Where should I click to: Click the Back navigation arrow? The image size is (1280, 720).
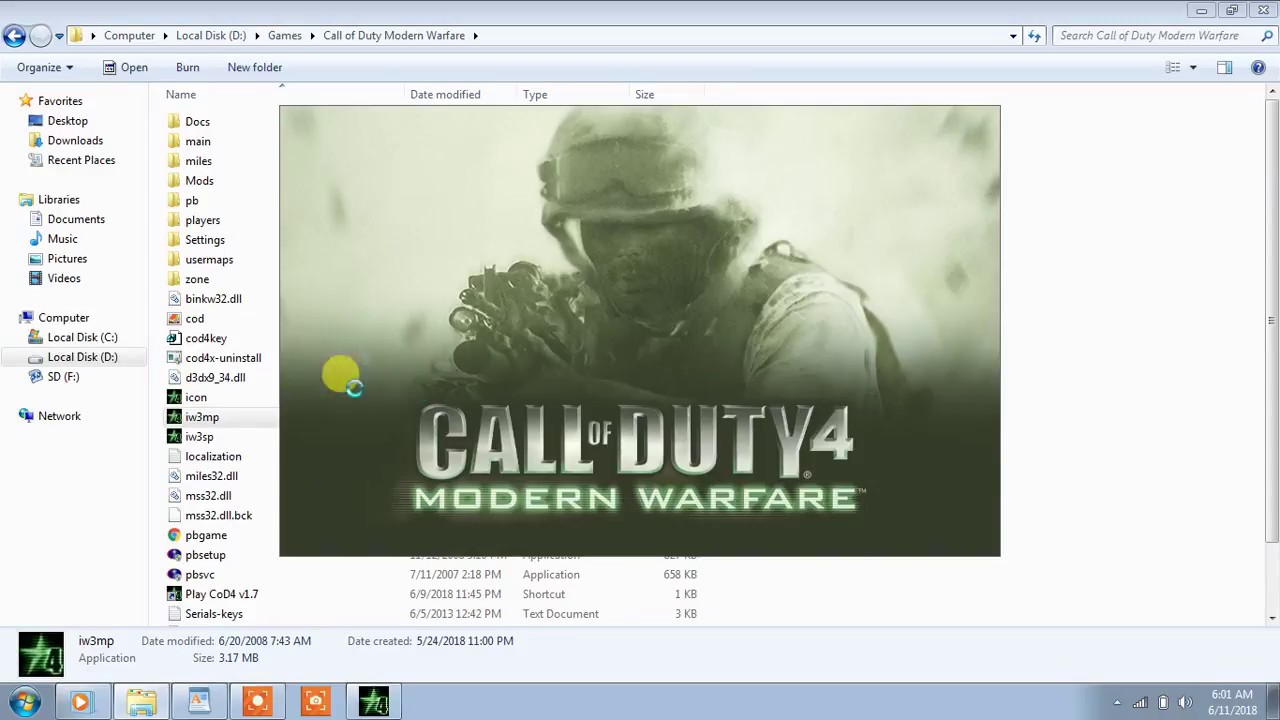pyautogui.click(x=13, y=36)
